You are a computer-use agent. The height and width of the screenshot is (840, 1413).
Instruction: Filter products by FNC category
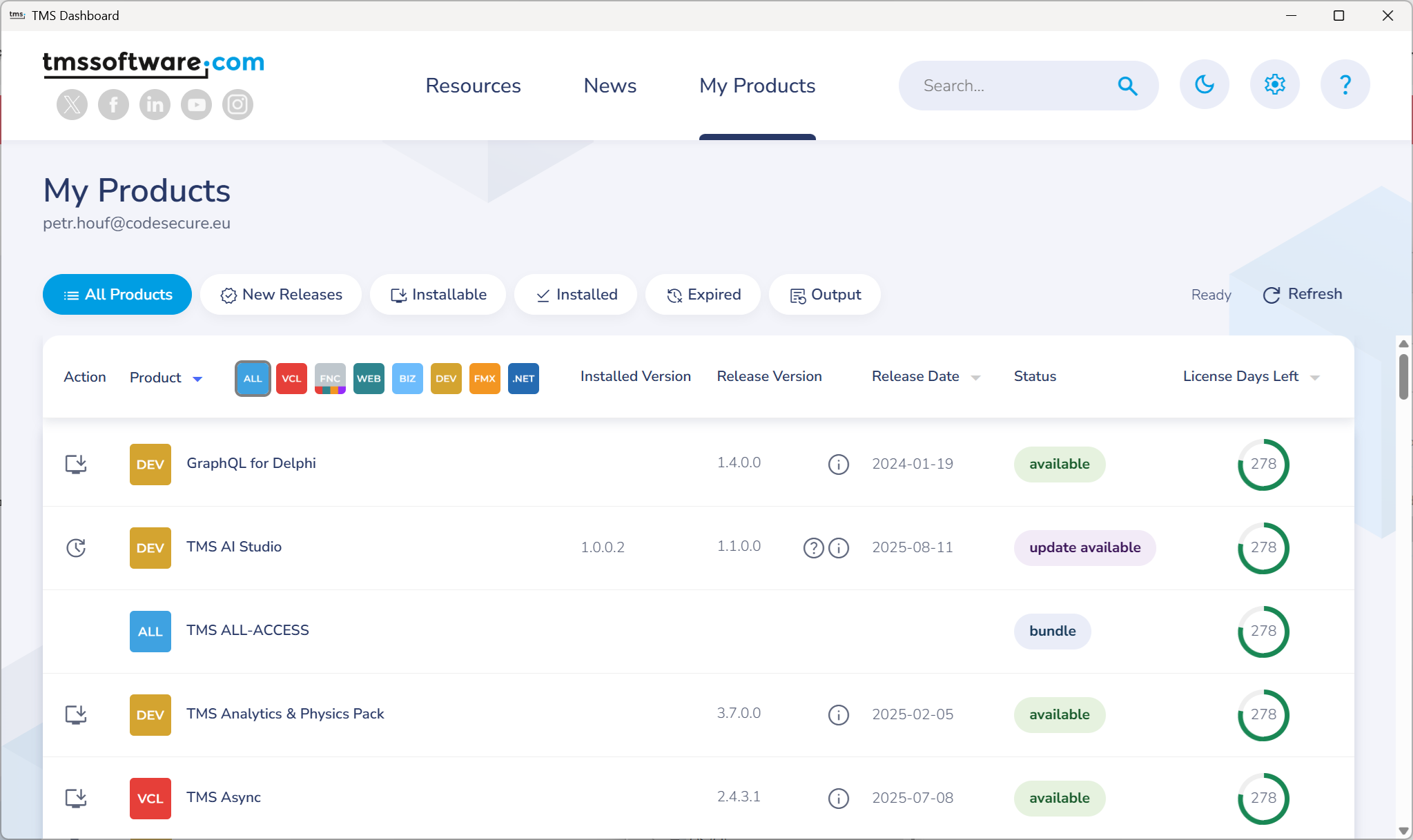pyautogui.click(x=330, y=378)
